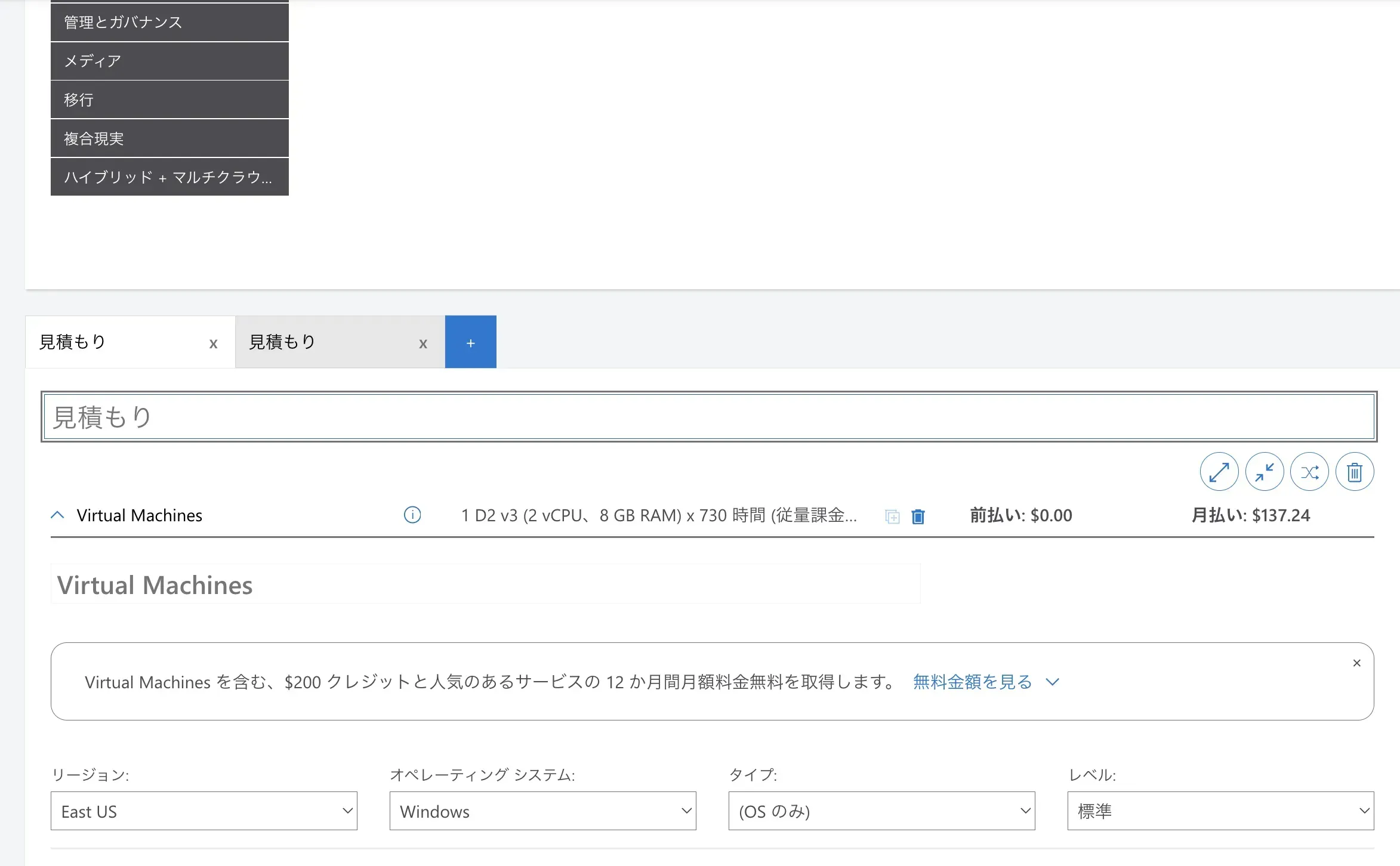Collapse the Virtual Machines section chevron
The image size is (1400, 866).
(57, 515)
